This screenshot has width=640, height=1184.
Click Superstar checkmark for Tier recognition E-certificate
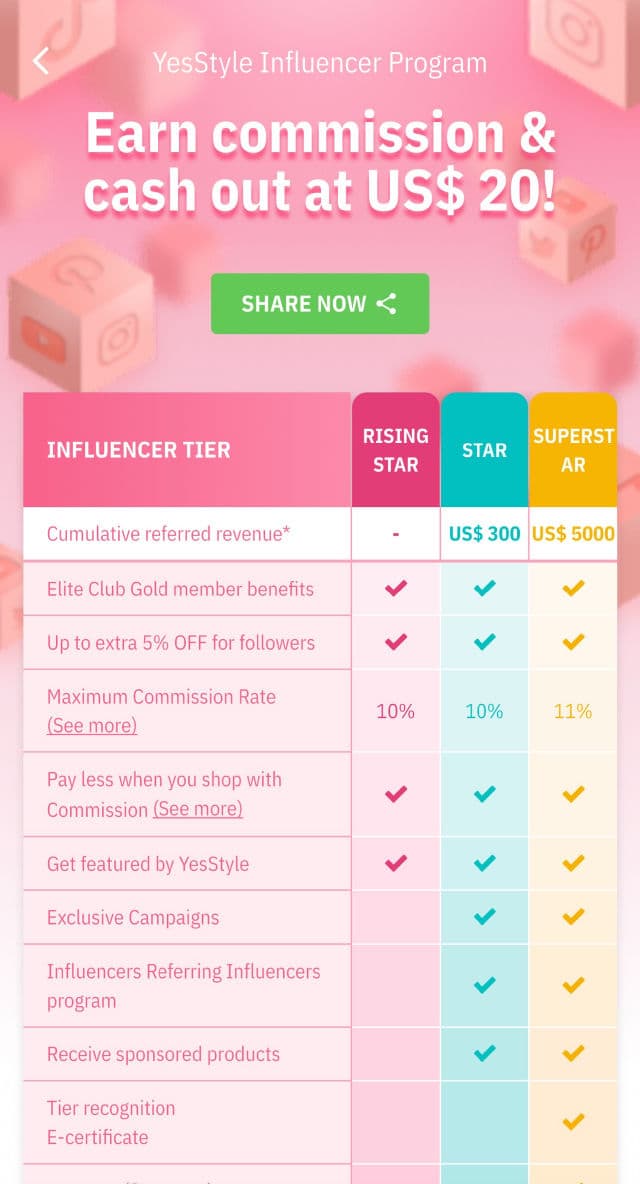coord(573,1122)
